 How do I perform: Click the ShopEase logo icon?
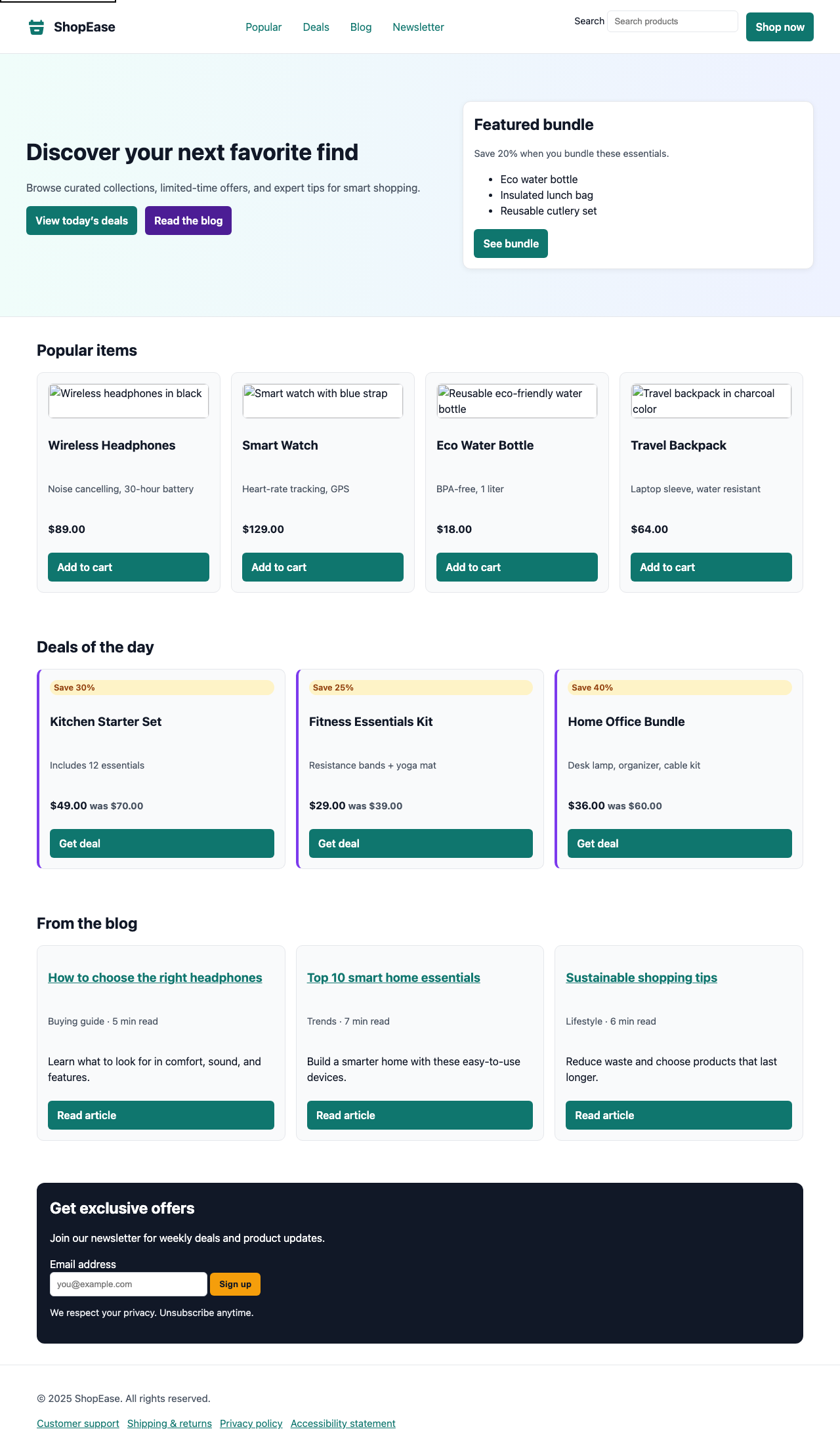tap(37, 27)
